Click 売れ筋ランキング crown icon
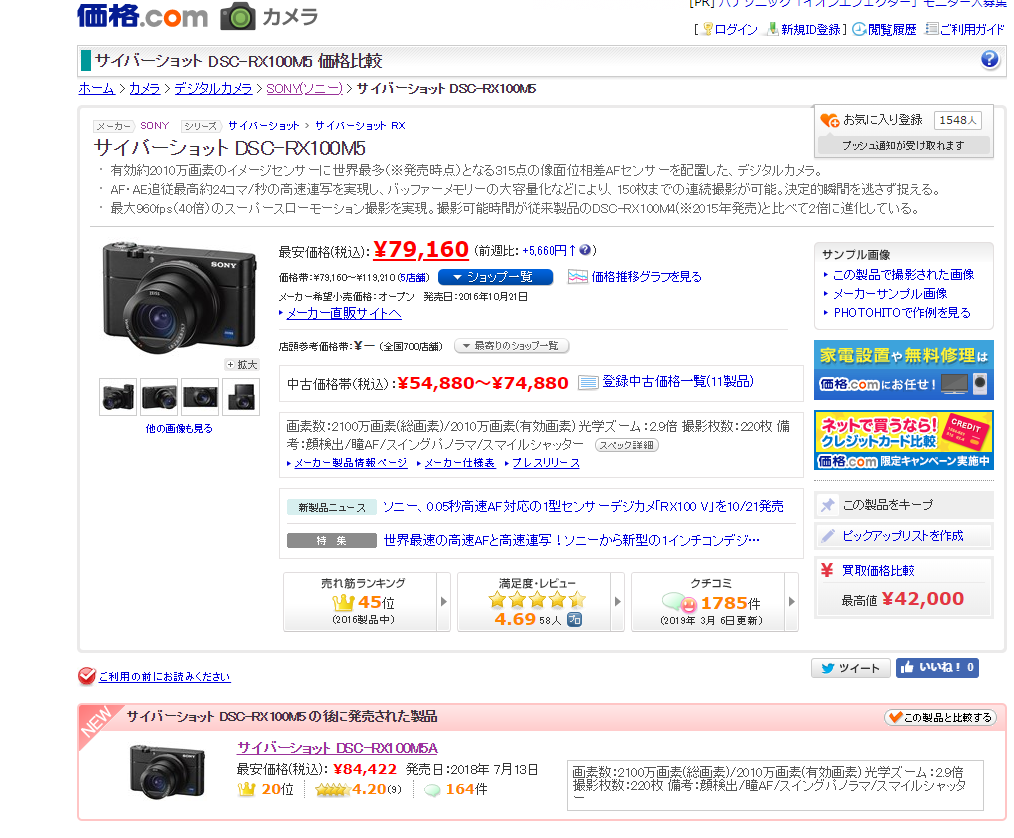This screenshot has width=1014, height=838. click(x=343, y=603)
